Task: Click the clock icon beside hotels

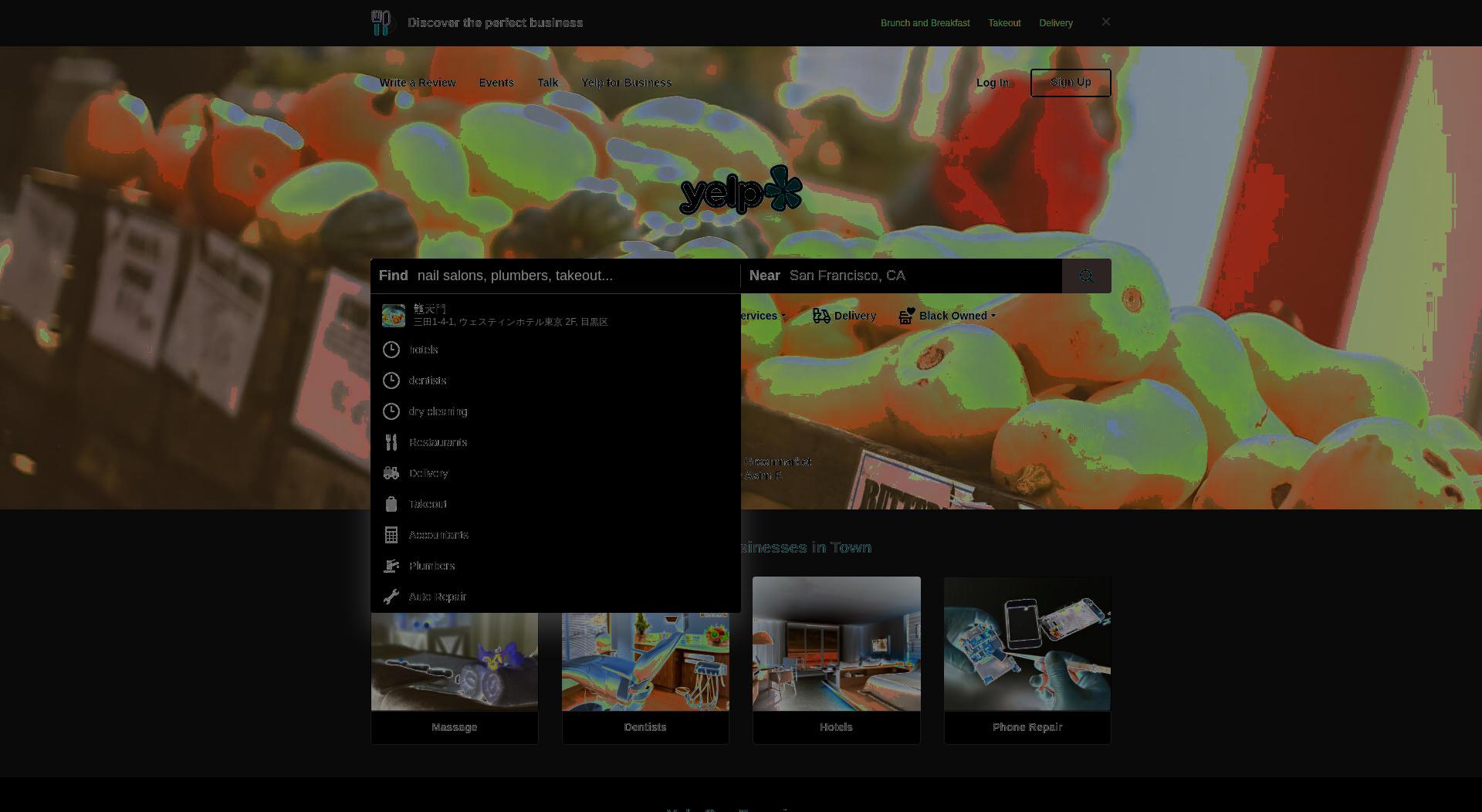Action: tap(391, 350)
